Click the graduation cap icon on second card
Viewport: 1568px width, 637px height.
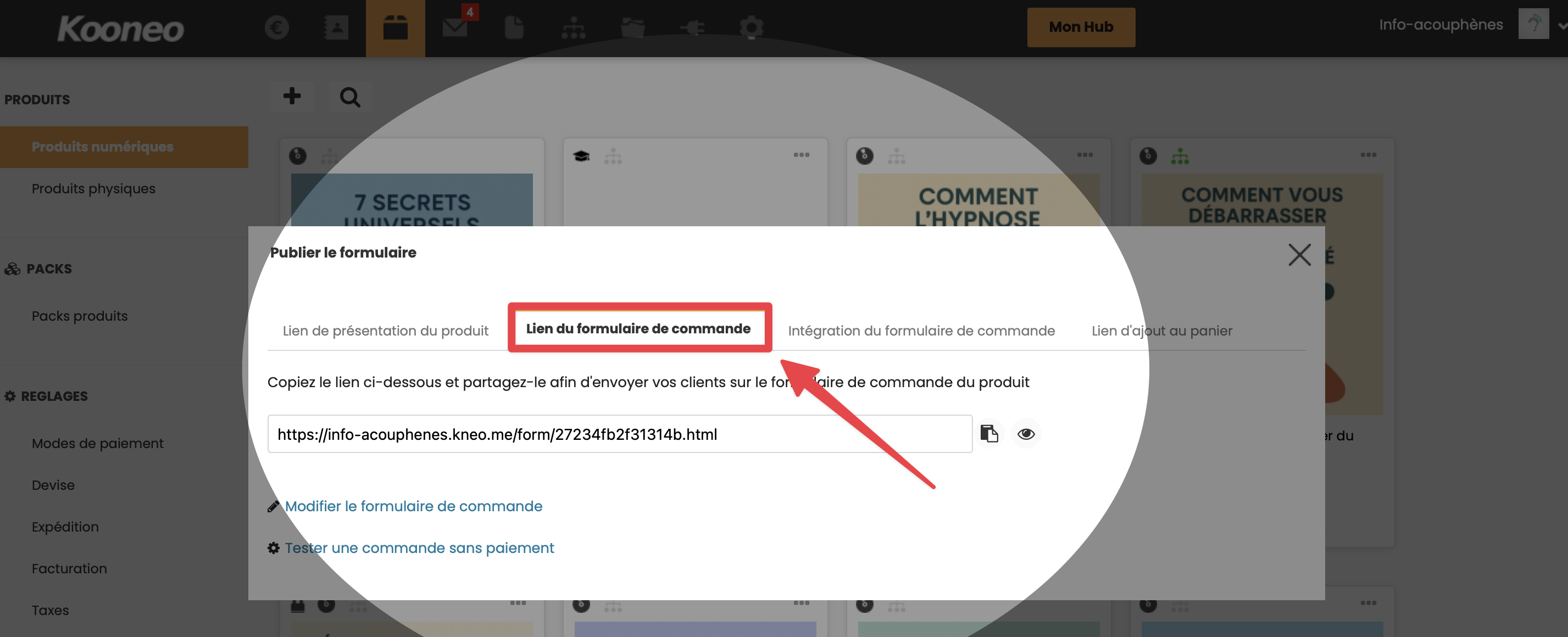click(x=581, y=157)
